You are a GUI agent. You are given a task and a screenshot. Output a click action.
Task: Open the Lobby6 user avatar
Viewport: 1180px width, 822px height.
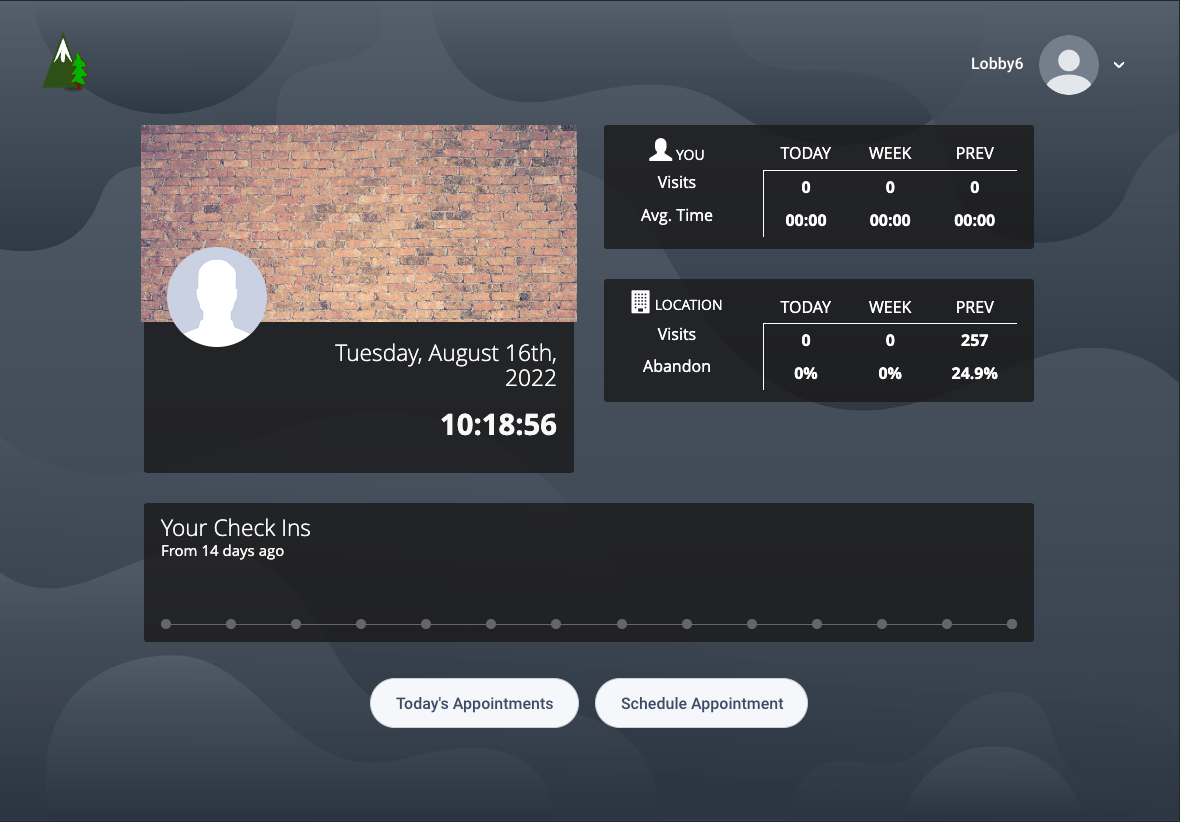[x=1068, y=65]
